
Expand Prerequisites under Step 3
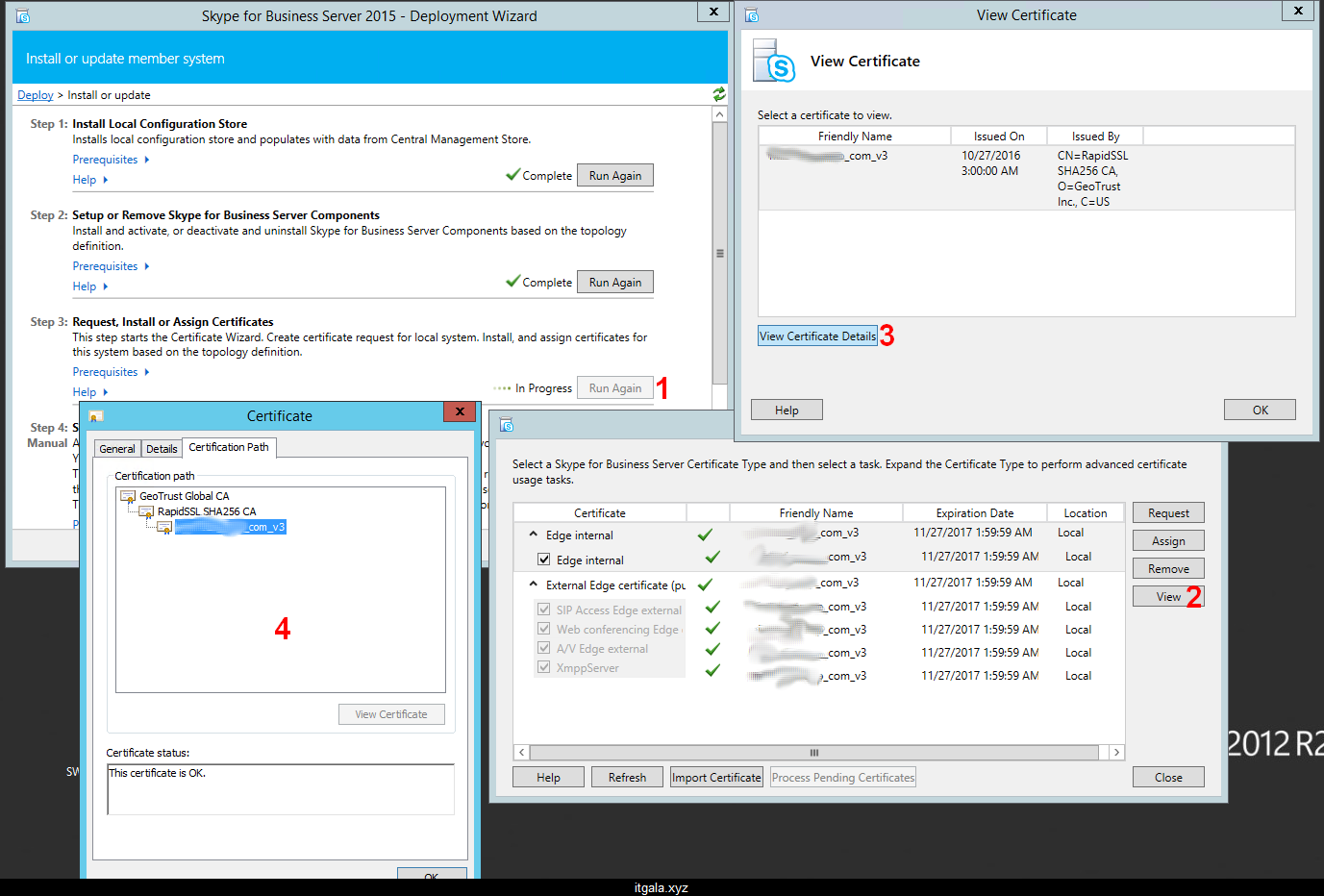pos(111,372)
